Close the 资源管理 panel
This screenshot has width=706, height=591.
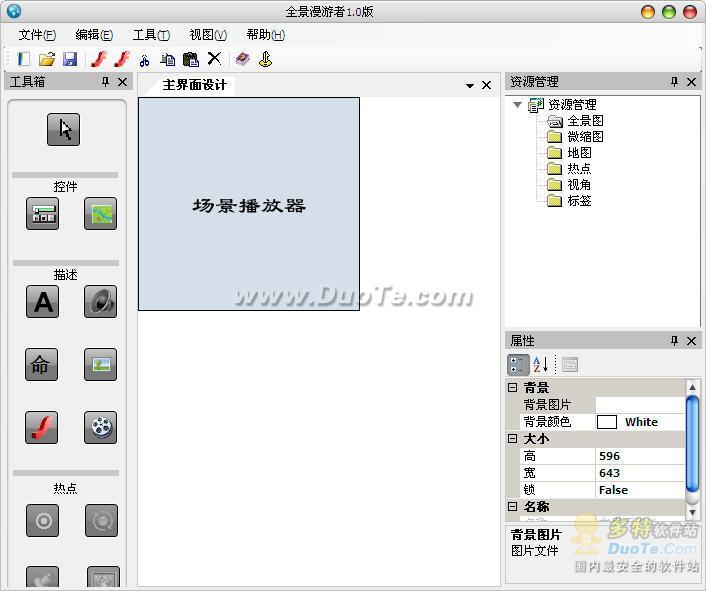click(692, 82)
